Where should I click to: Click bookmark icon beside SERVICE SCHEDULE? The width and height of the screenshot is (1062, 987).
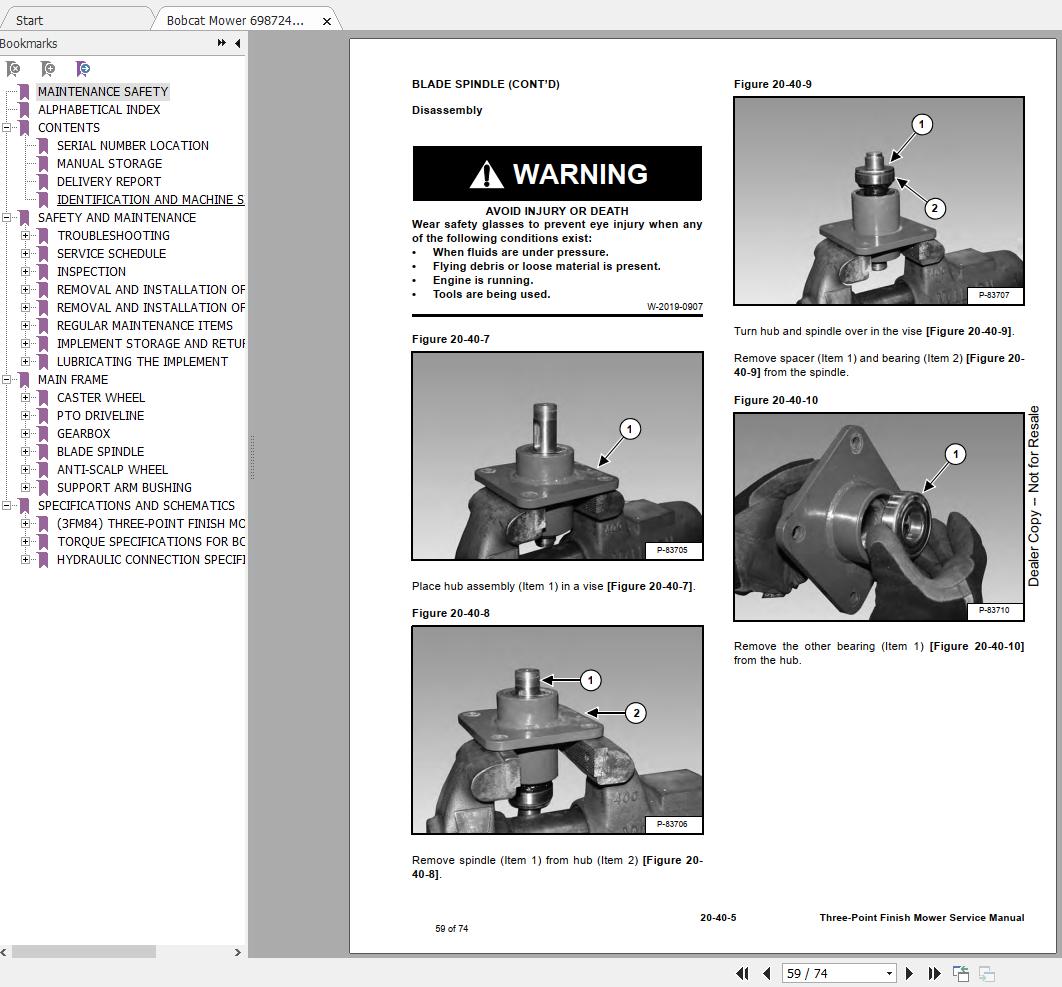coord(43,253)
